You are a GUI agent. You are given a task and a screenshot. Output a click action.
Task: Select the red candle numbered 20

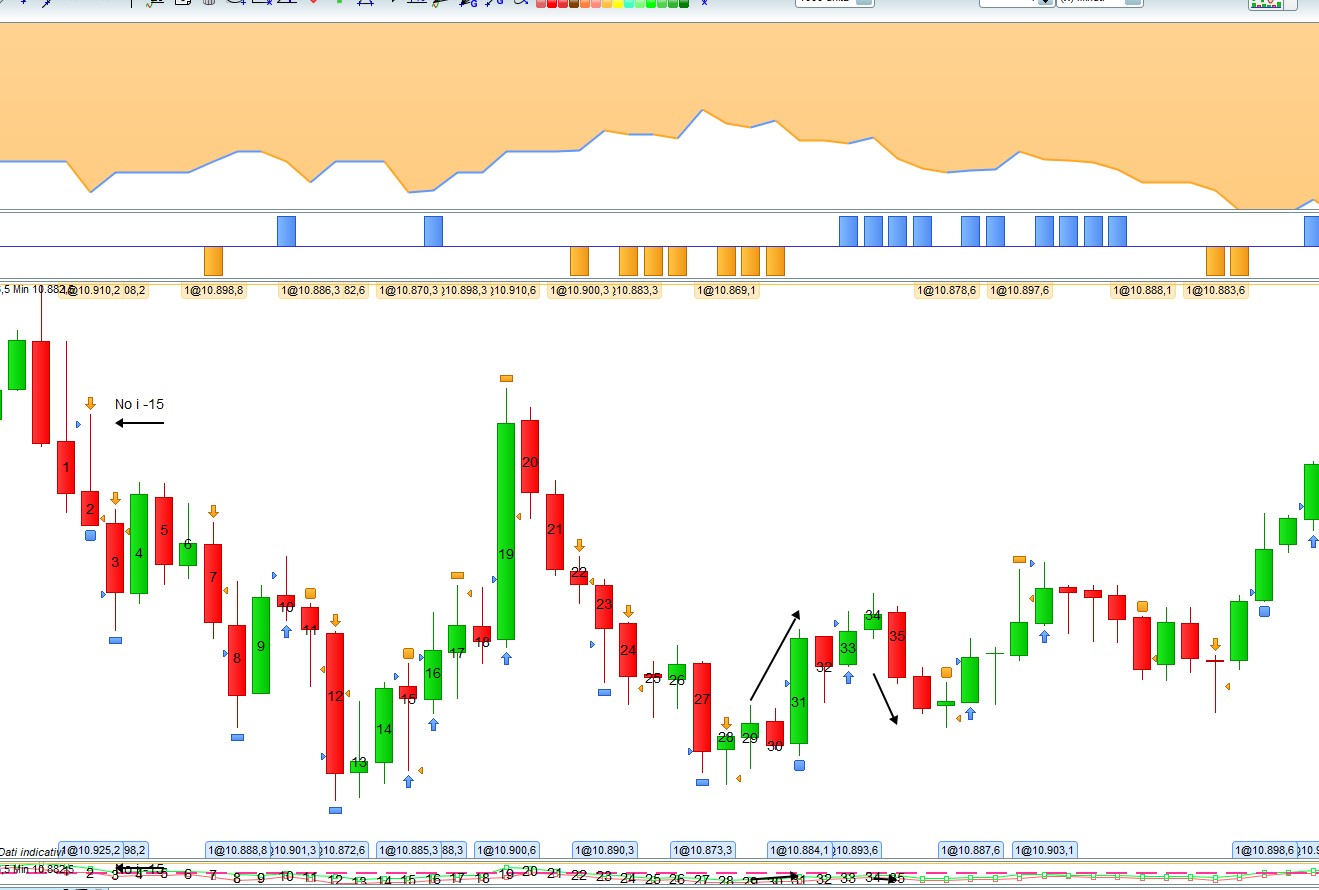pyautogui.click(x=530, y=456)
